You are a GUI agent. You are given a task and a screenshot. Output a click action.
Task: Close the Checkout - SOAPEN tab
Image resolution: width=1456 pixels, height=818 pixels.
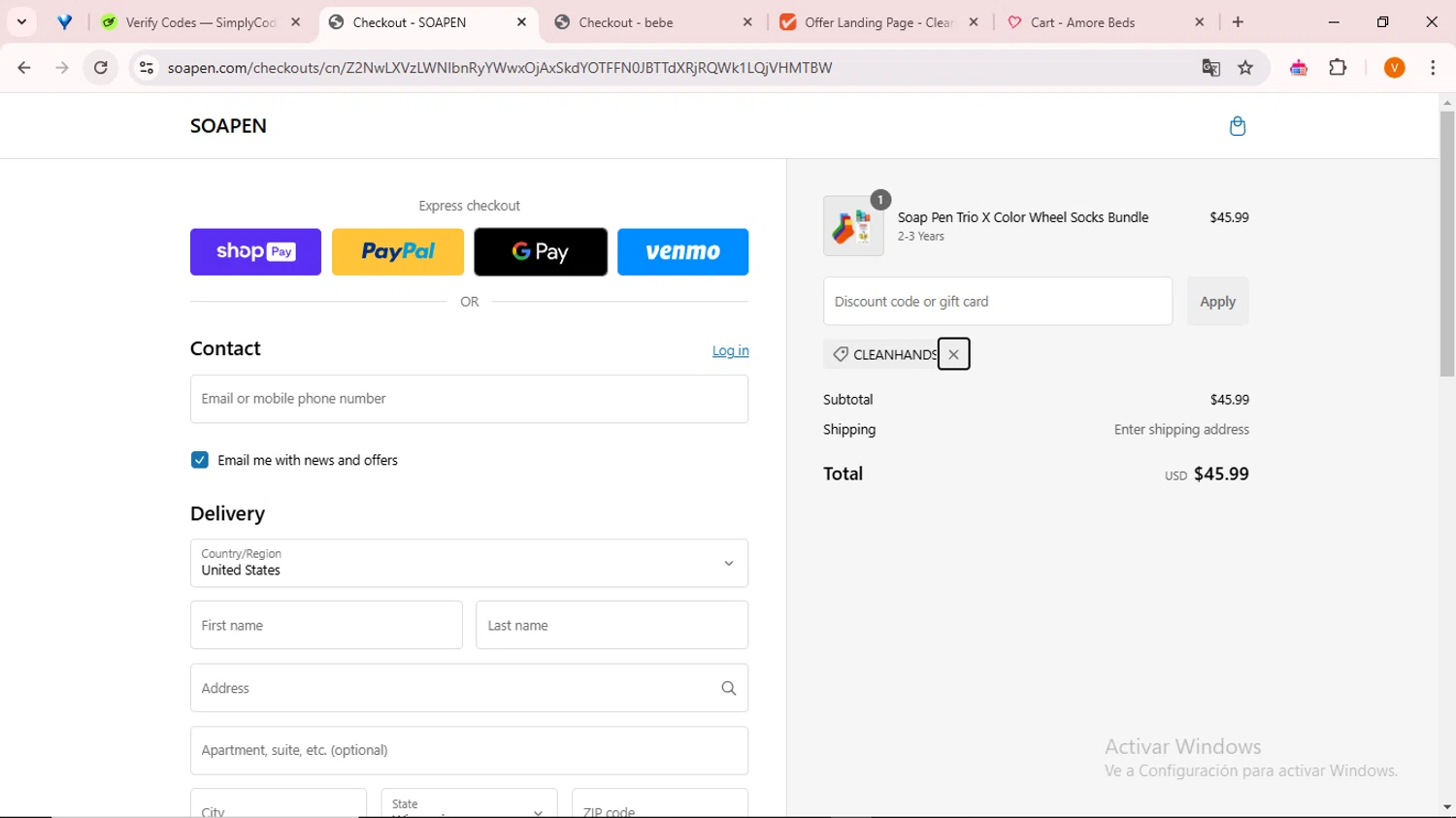tap(521, 22)
